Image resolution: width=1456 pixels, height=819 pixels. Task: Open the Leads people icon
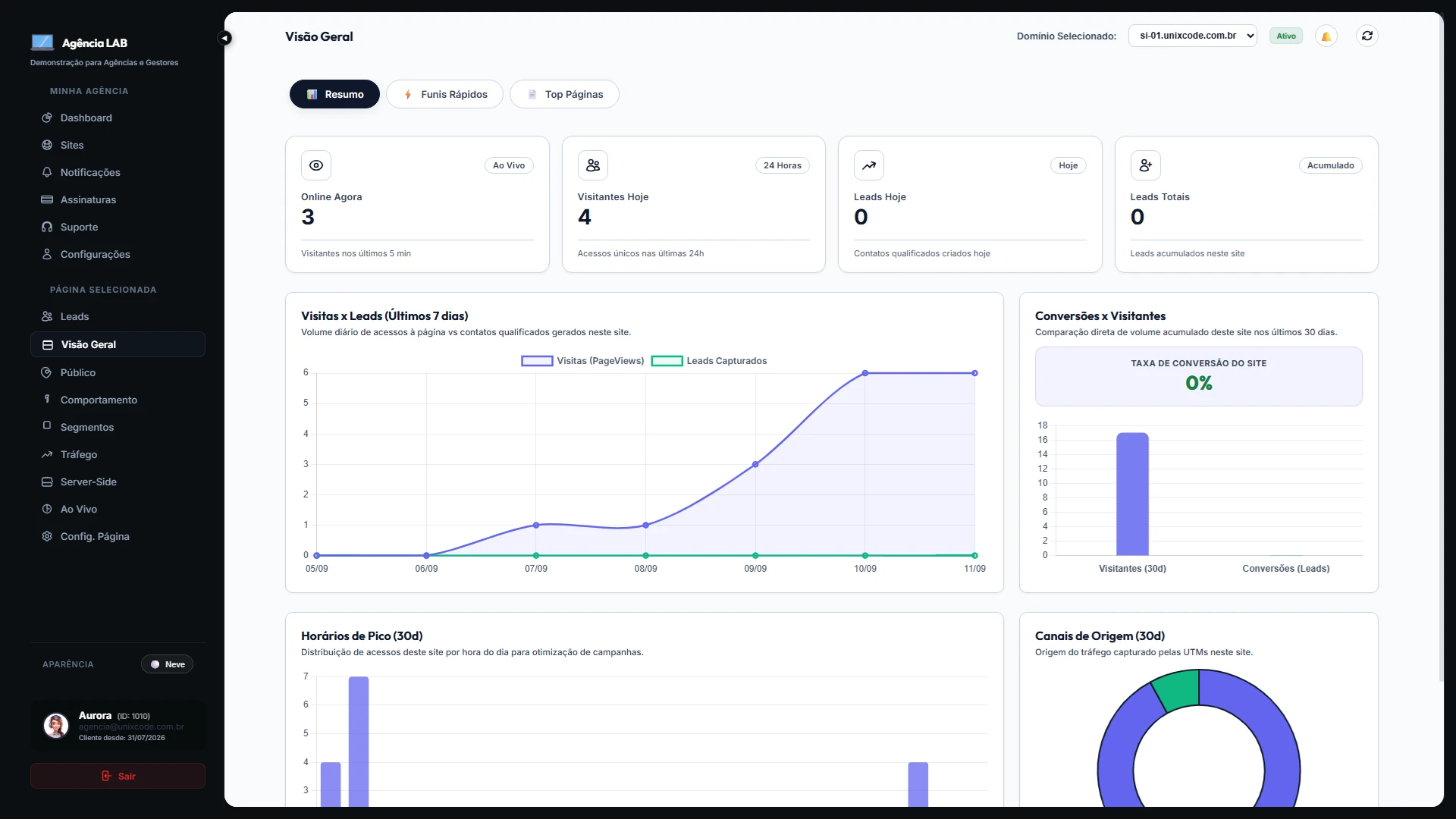(x=47, y=316)
